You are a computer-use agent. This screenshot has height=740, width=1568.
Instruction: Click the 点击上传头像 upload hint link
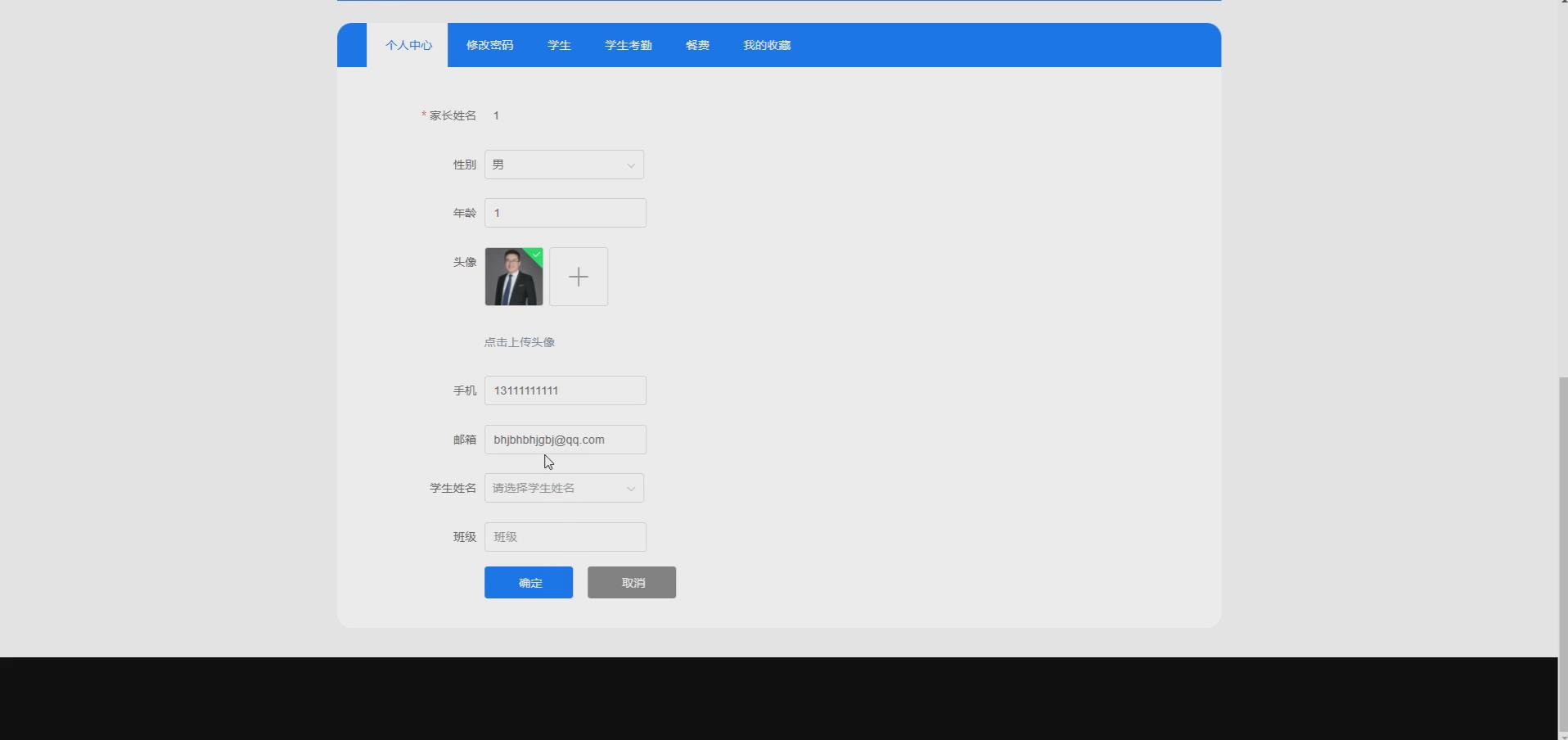519,342
